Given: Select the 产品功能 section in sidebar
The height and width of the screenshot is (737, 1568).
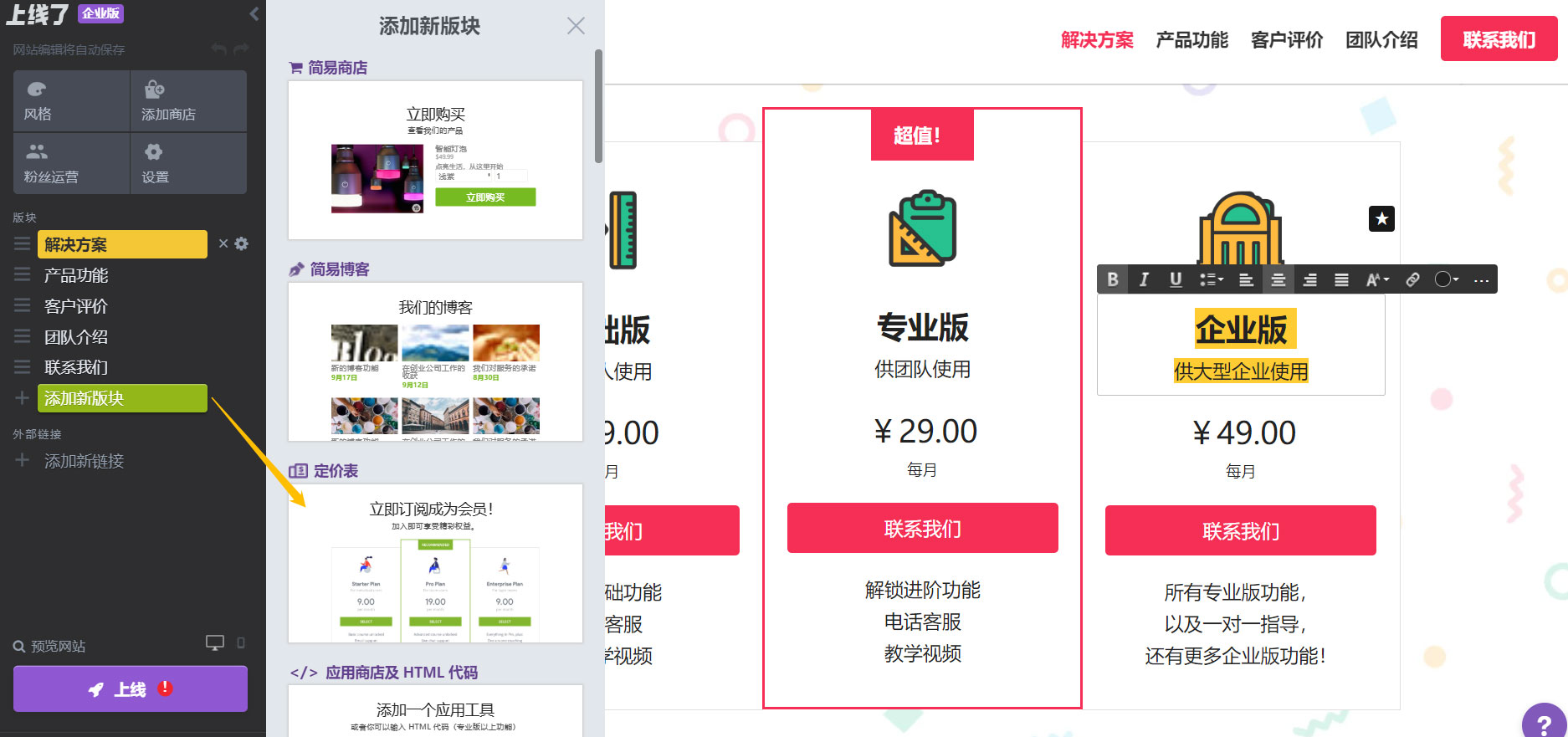Looking at the screenshot, I should 76,275.
